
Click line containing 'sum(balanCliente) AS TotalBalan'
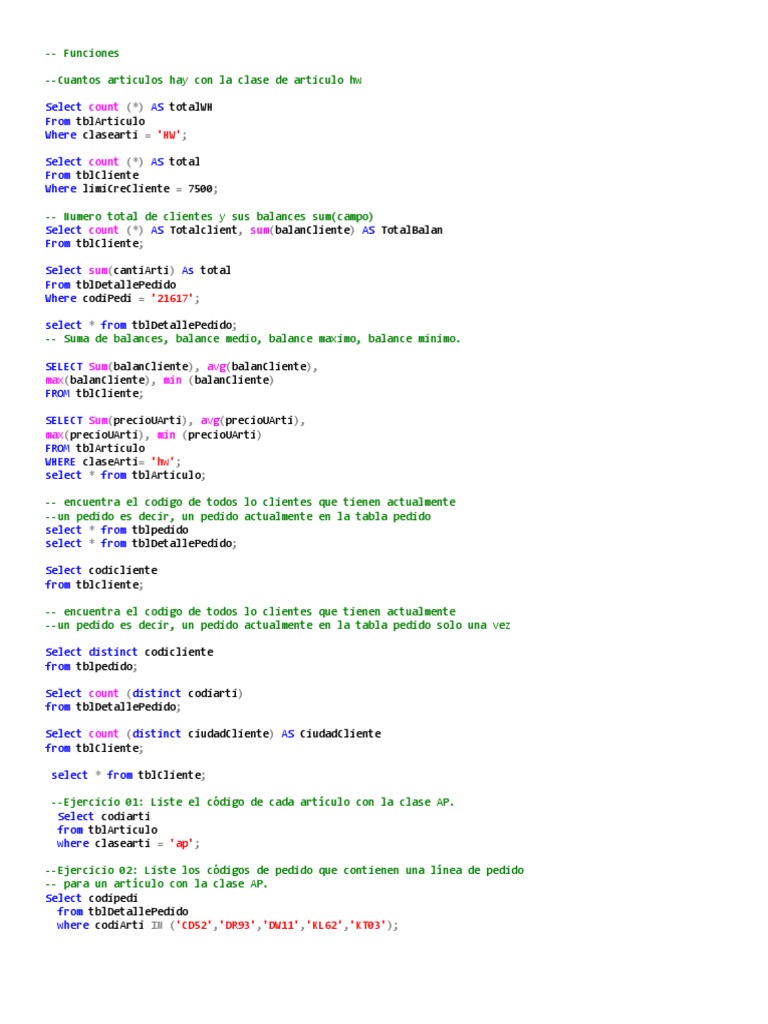tap(244, 230)
